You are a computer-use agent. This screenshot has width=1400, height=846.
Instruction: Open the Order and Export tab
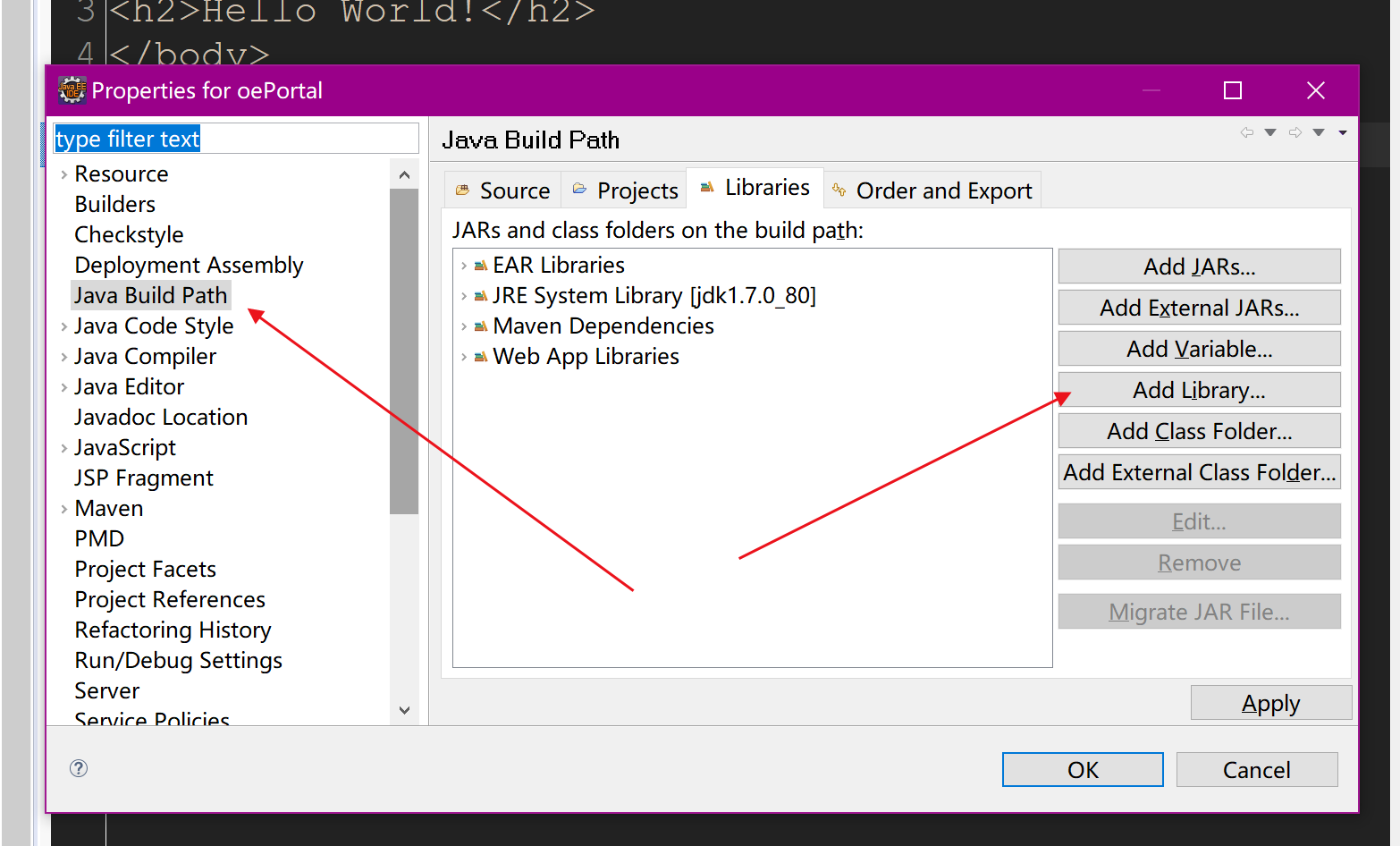point(932,190)
